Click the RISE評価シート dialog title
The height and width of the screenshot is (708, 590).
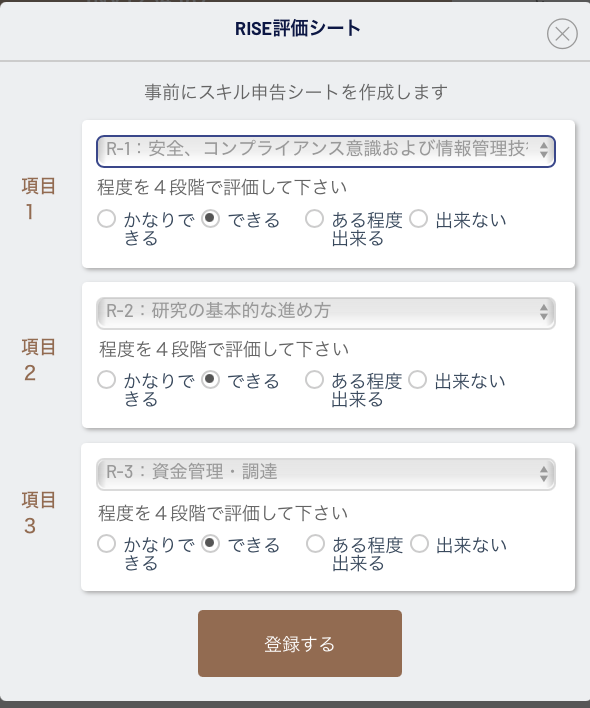[x=298, y=28]
